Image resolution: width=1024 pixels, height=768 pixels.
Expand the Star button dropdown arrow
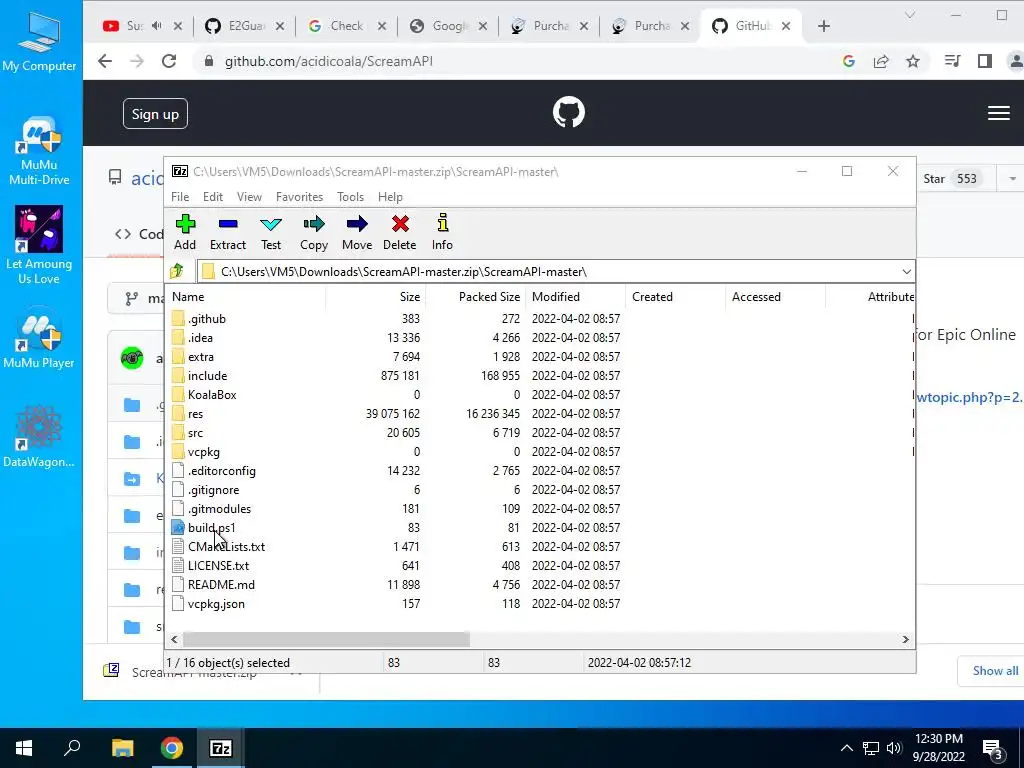coord(1012,178)
